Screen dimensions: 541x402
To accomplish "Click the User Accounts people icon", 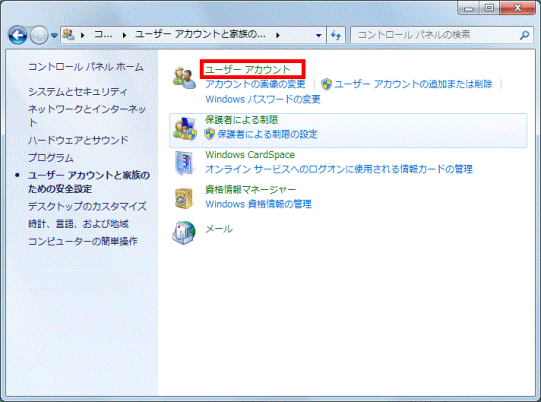I will pos(183,78).
